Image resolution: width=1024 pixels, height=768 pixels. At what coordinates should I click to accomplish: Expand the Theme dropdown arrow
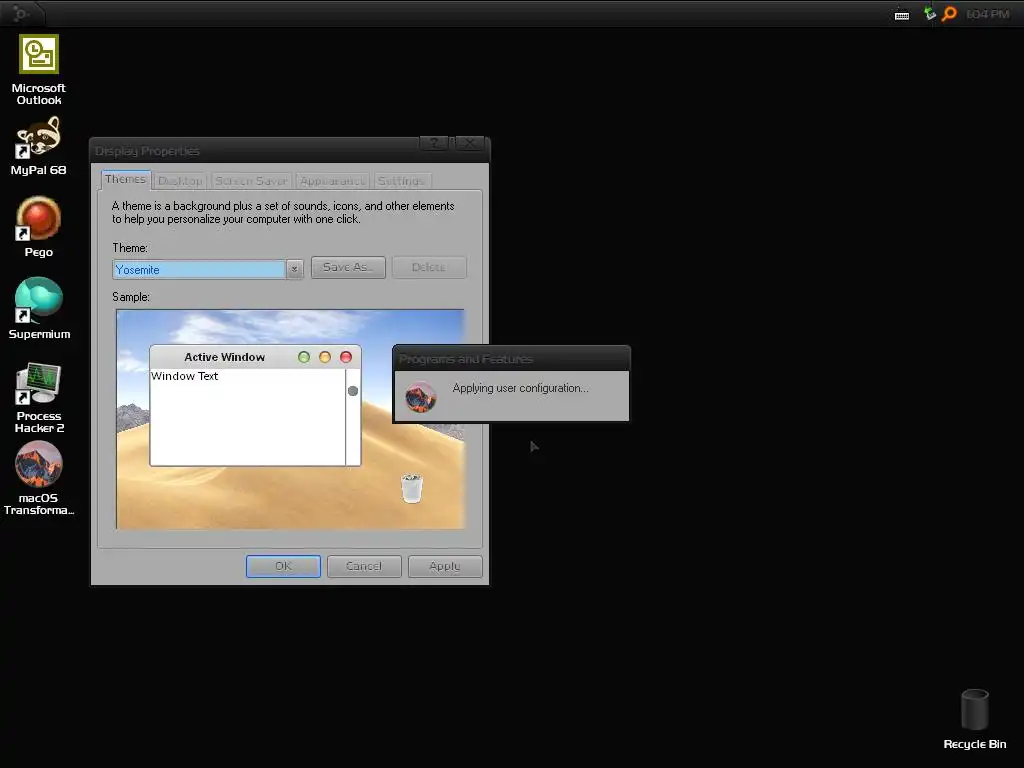(x=295, y=269)
